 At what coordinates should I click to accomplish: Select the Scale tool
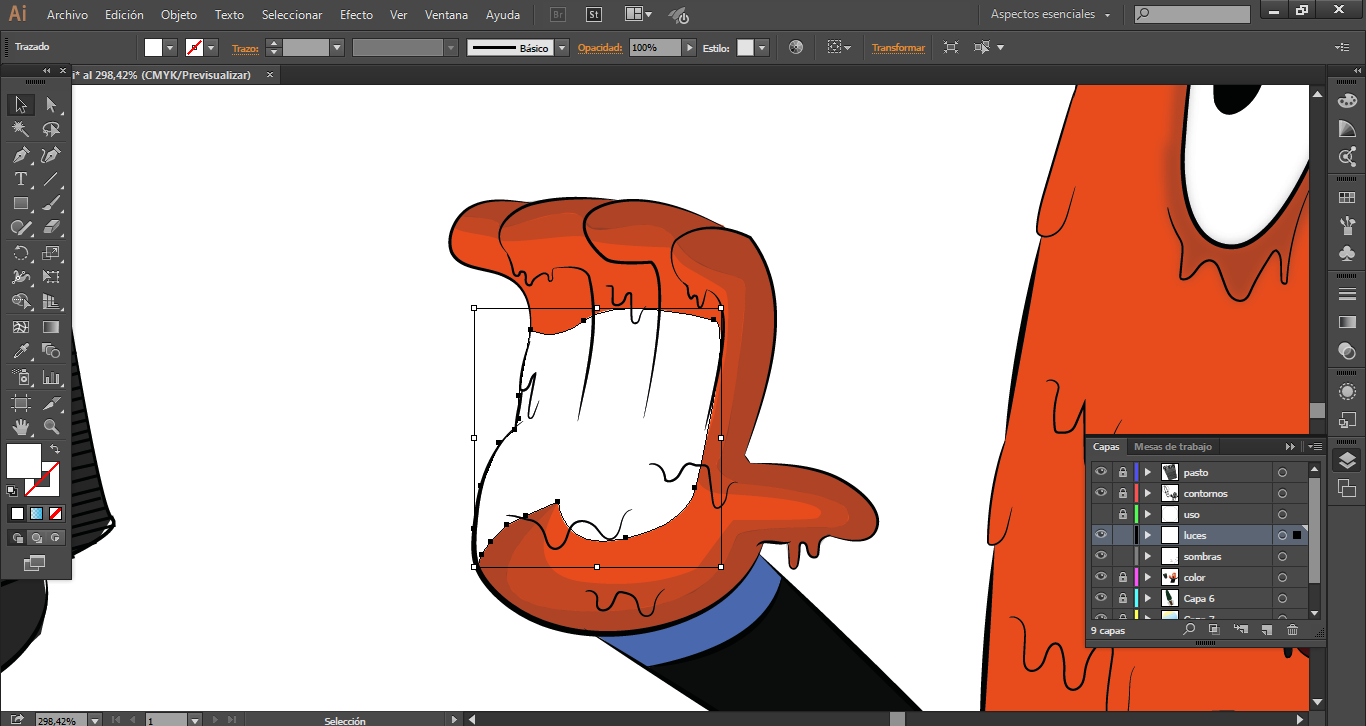click(51, 253)
